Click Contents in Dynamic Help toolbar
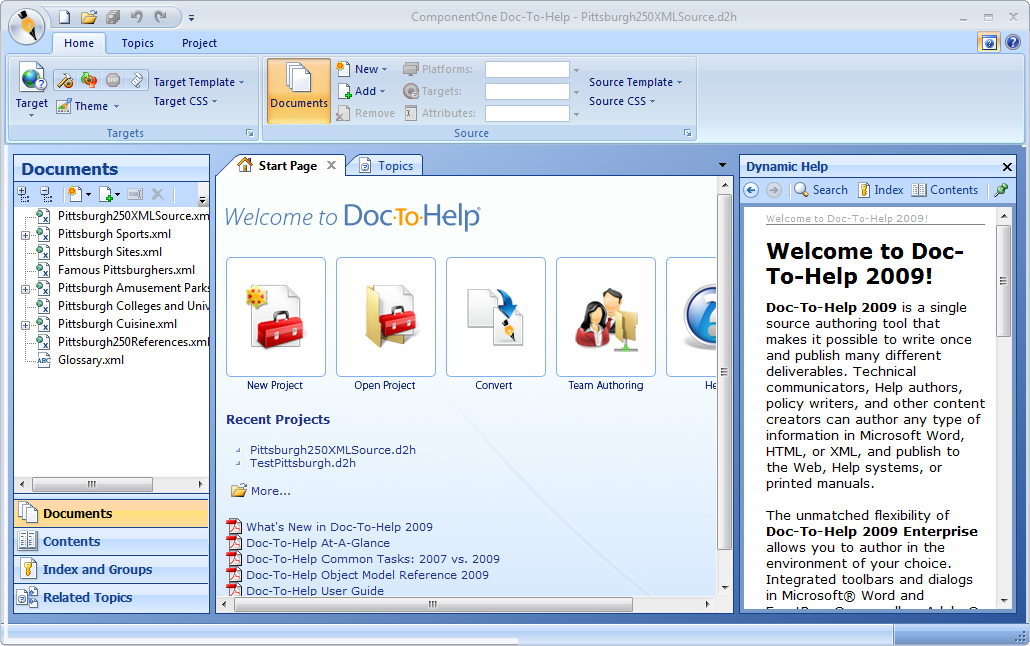 coord(945,190)
